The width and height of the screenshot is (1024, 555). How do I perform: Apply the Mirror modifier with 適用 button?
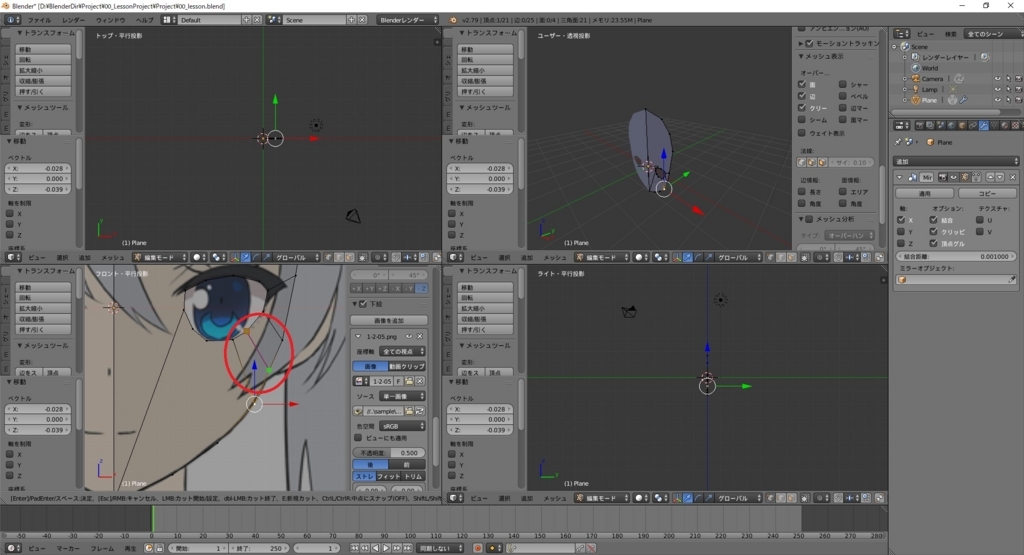click(x=924, y=193)
